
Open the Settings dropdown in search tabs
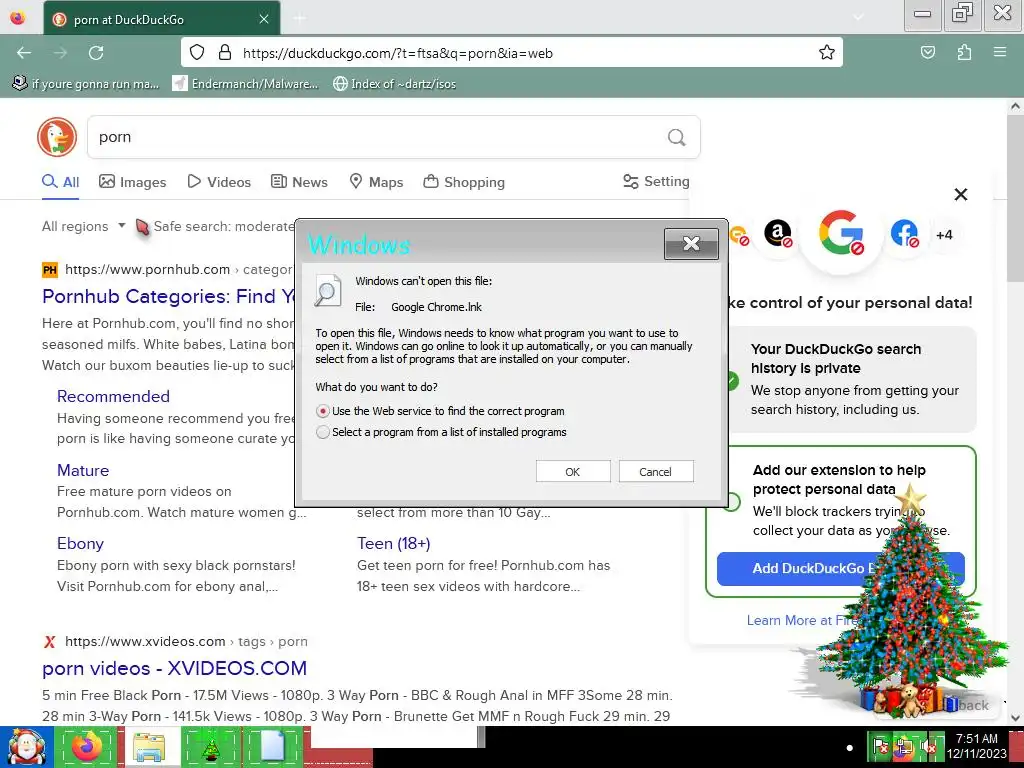tap(656, 182)
